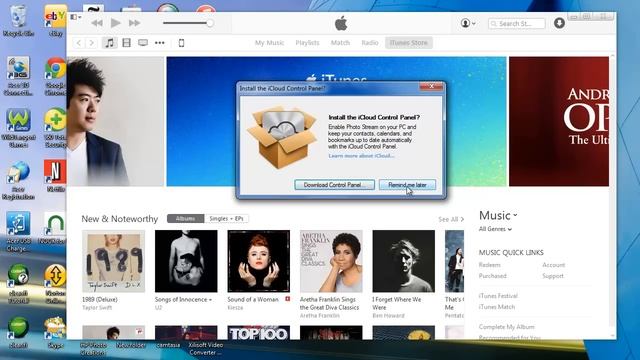The height and width of the screenshot is (360, 640).
Task: Switch to the Playlists tab
Action: point(307,43)
